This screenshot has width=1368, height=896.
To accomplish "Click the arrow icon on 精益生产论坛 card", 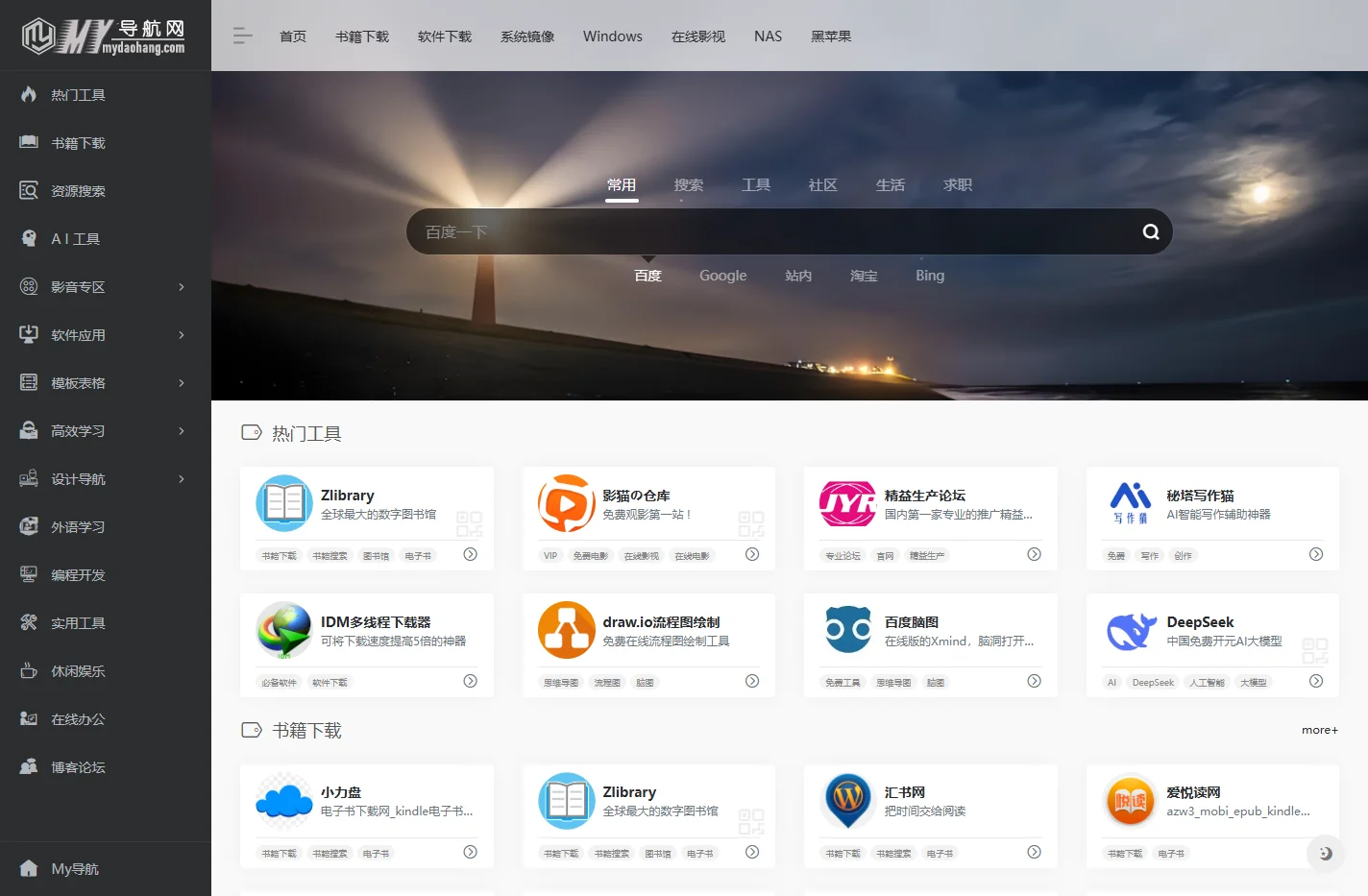I will [1035, 554].
